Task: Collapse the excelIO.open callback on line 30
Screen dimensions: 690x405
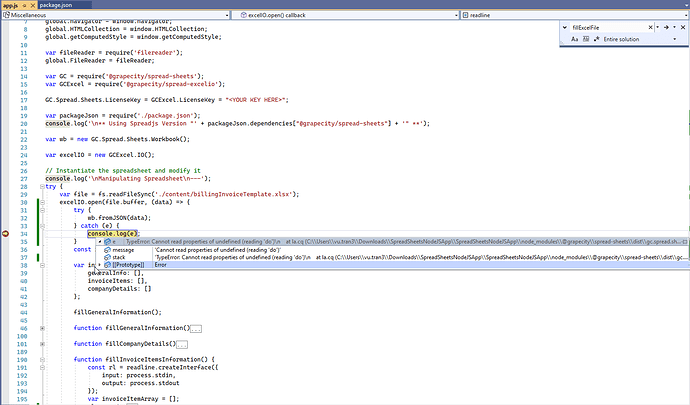Action: click(x=42, y=202)
